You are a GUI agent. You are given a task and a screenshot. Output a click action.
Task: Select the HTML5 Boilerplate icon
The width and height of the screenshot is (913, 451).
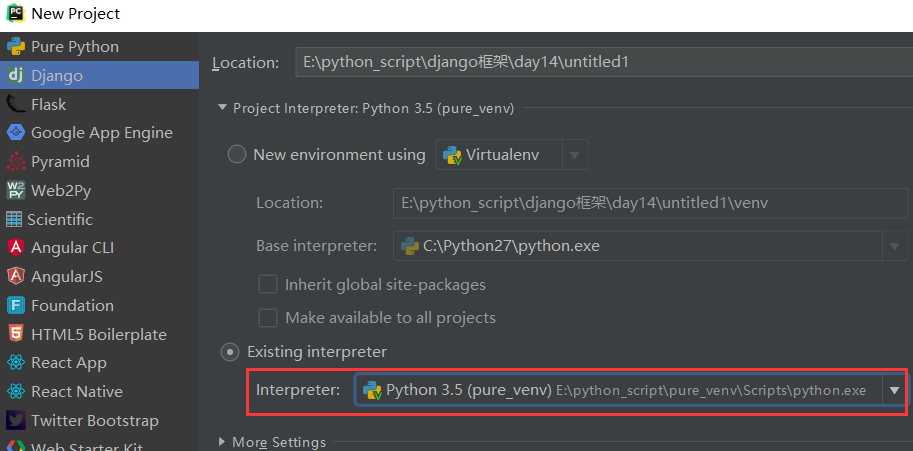coord(15,334)
